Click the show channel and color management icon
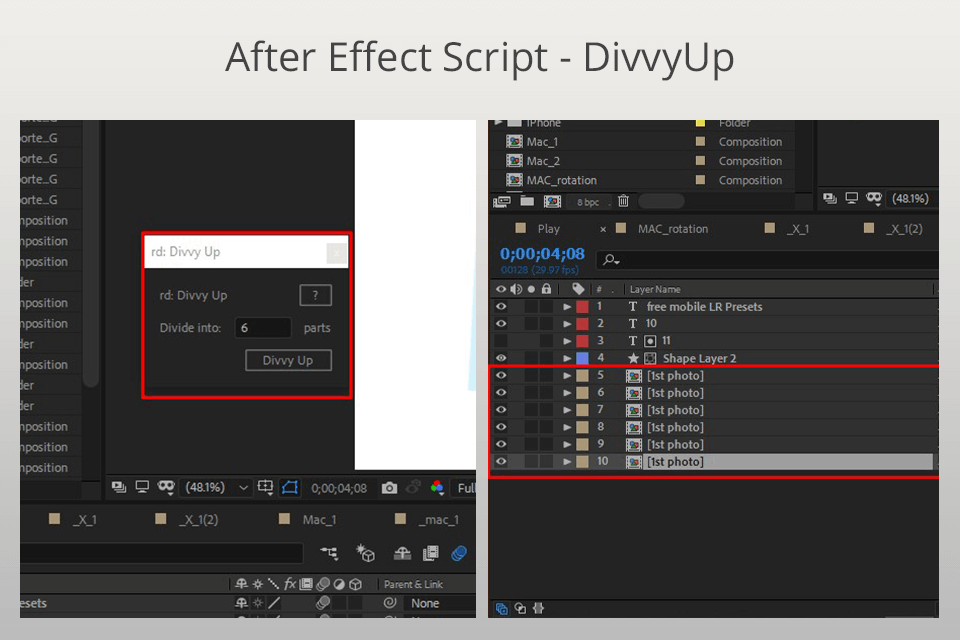960x640 pixels. pyautogui.click(x=438, y=488)
